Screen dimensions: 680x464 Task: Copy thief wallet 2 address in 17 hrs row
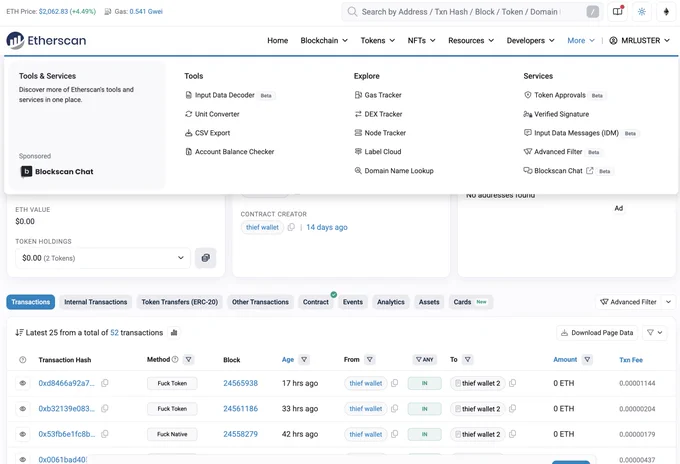pos(512,383)
